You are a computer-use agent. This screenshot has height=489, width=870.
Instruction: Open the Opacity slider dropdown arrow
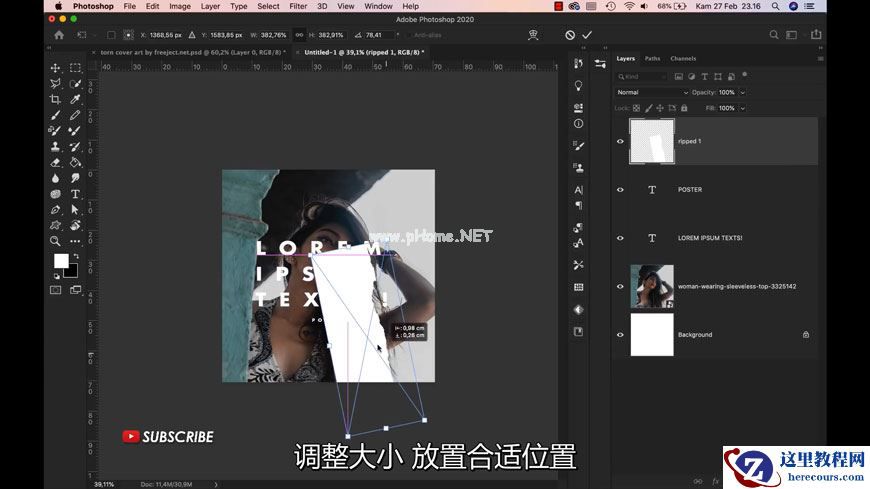click(x=742, y=92)
